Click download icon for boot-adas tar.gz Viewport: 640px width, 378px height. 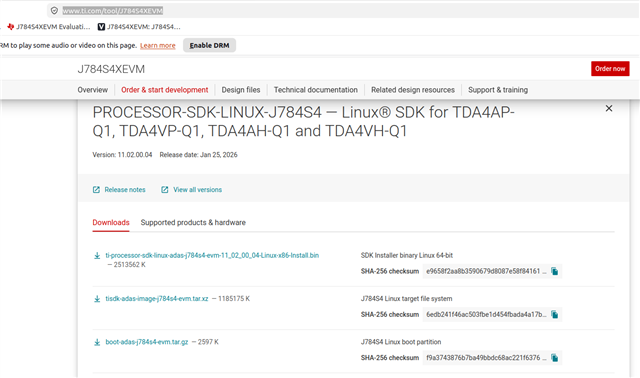(97, 342)
